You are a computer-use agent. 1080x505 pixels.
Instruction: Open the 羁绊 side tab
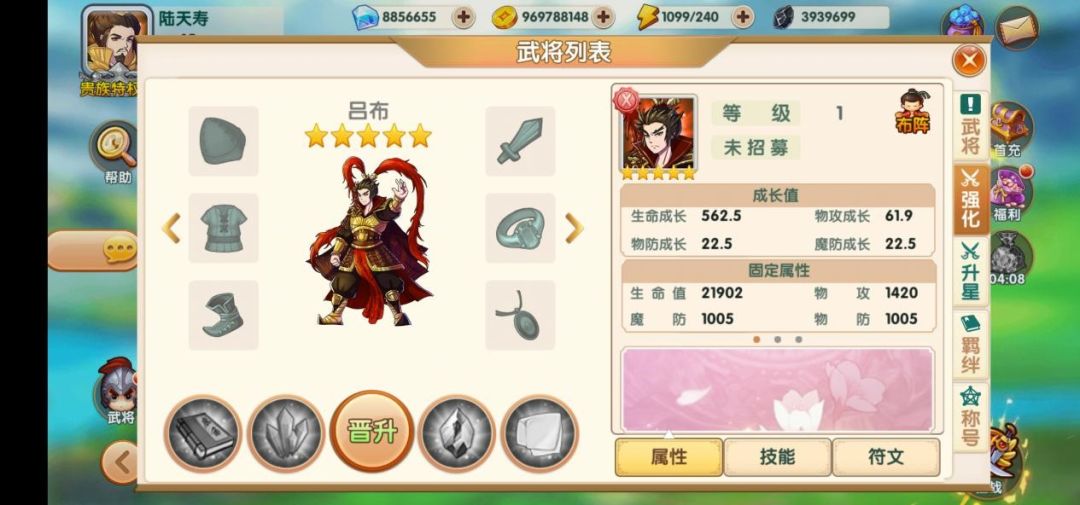970,344
